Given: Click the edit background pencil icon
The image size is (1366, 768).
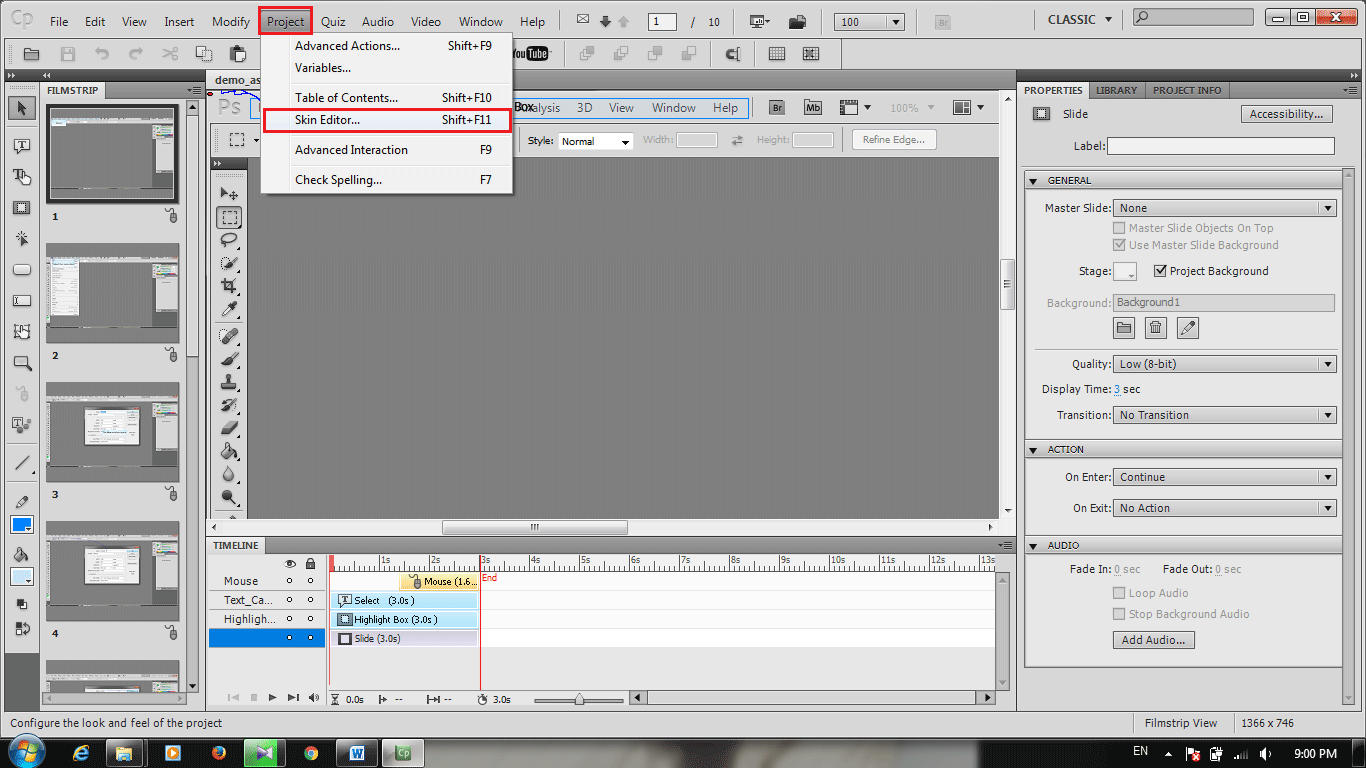Looking at the screenshot, I should click(x=1187, y=327).
